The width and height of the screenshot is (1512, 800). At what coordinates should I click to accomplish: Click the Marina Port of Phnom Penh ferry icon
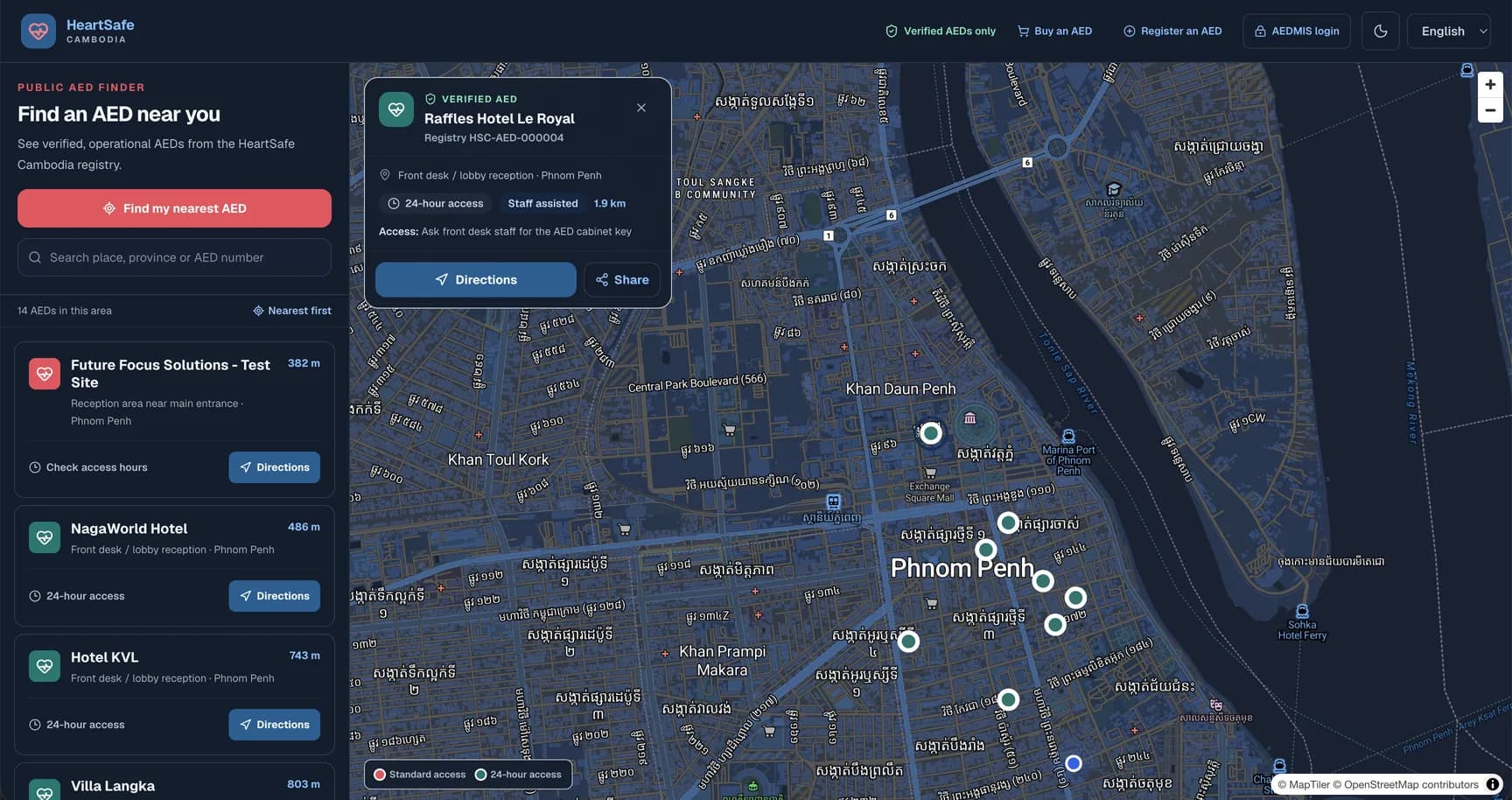tap(1068, 436)
